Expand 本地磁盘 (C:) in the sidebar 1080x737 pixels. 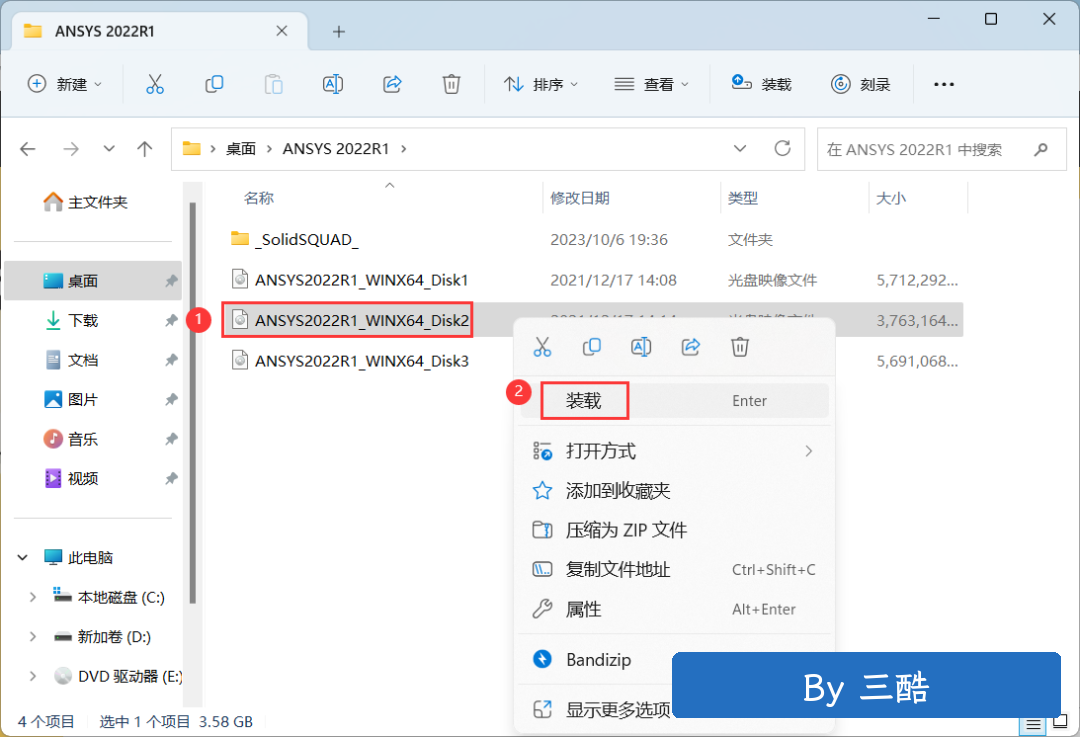[x=32, y=597]
